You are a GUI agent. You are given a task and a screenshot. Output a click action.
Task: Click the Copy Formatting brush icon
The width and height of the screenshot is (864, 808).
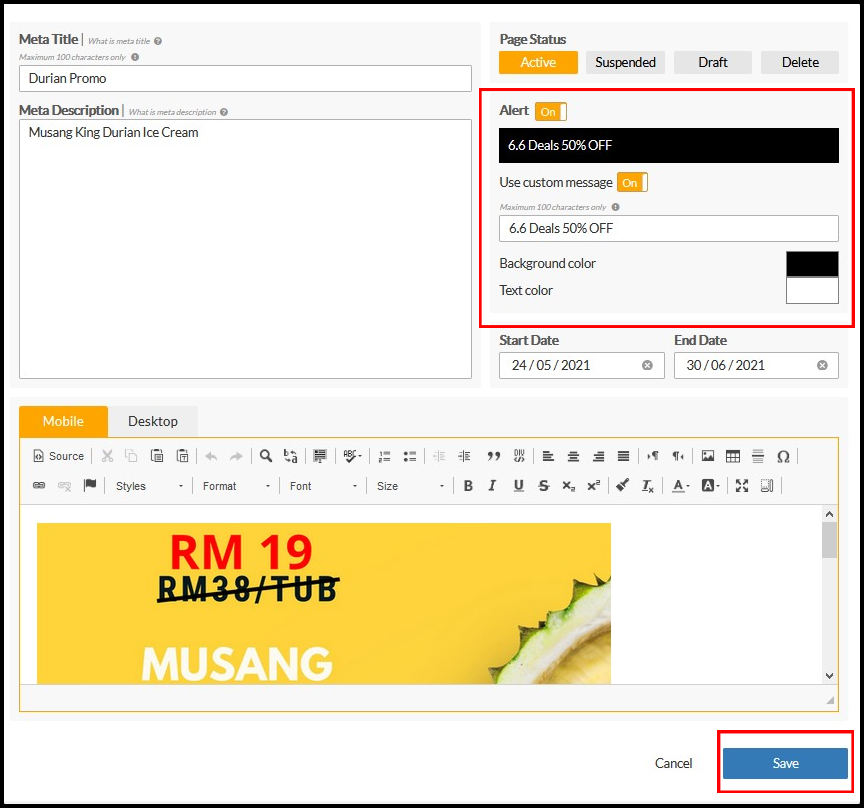tap(623, 486)
